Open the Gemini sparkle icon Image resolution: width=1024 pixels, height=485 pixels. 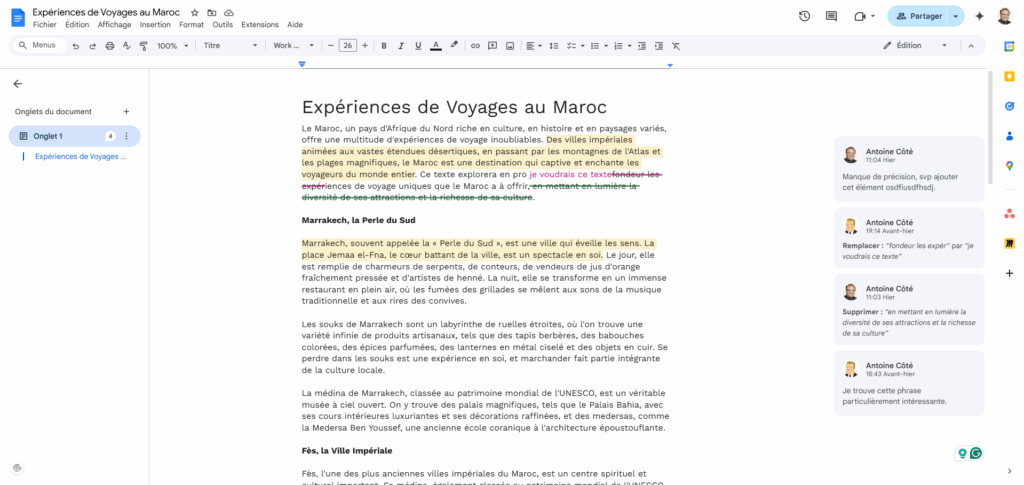click(x=979, y=16)
